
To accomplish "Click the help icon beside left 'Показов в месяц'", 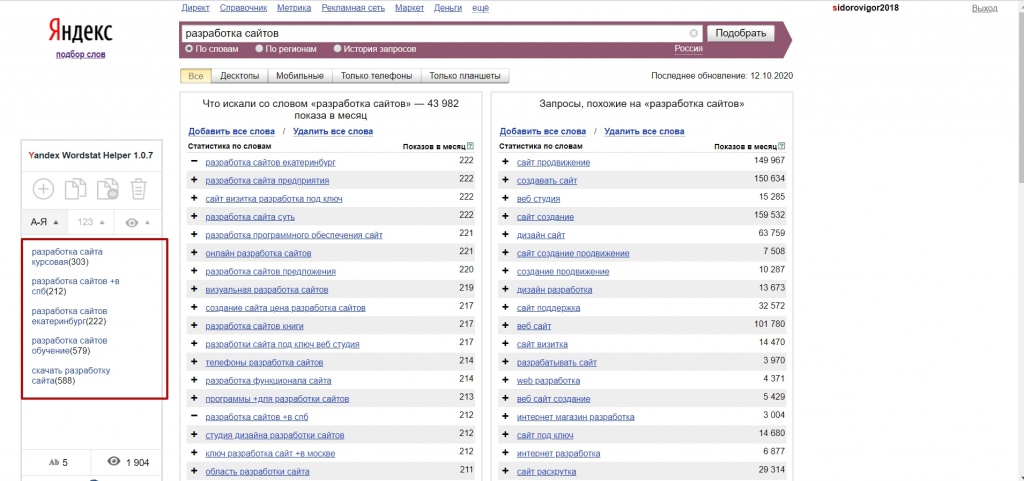I will [470, 146].
